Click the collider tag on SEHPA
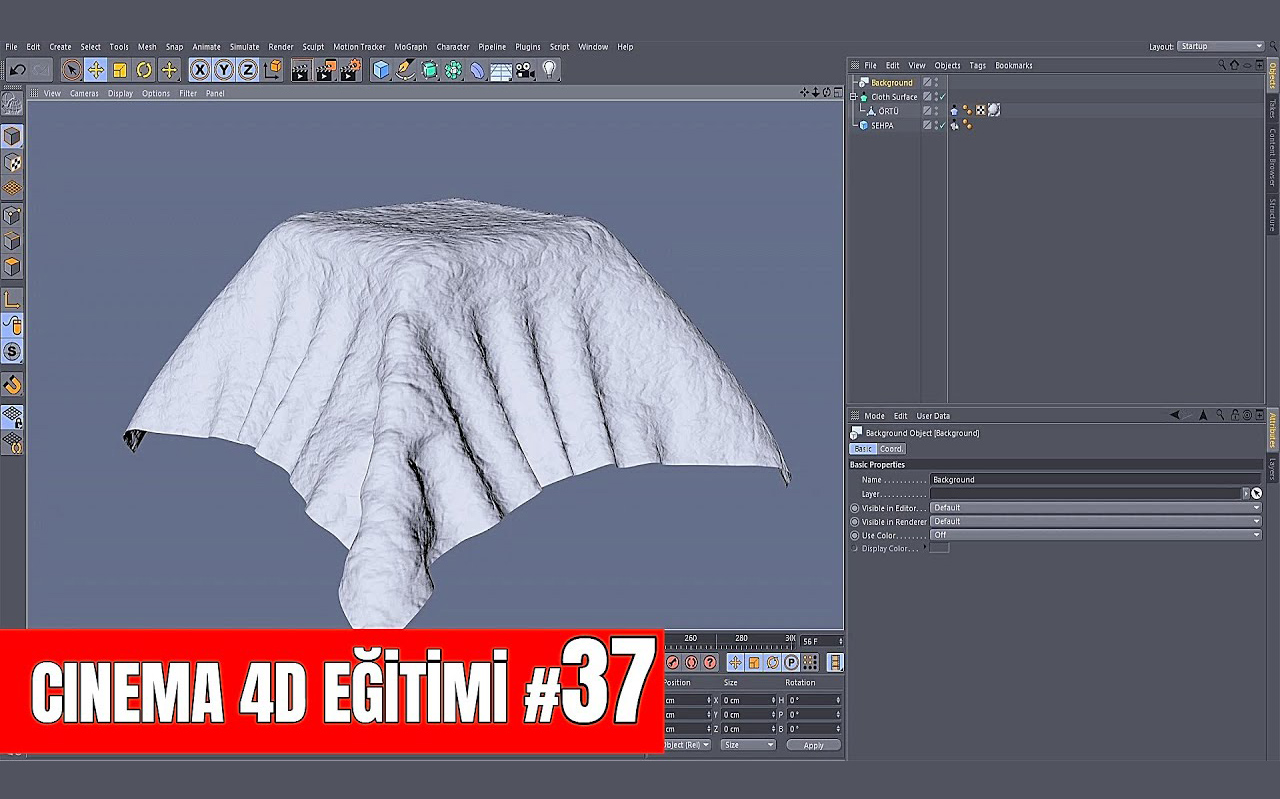This screenshot has width=1280, height=799. pos(954,125)
